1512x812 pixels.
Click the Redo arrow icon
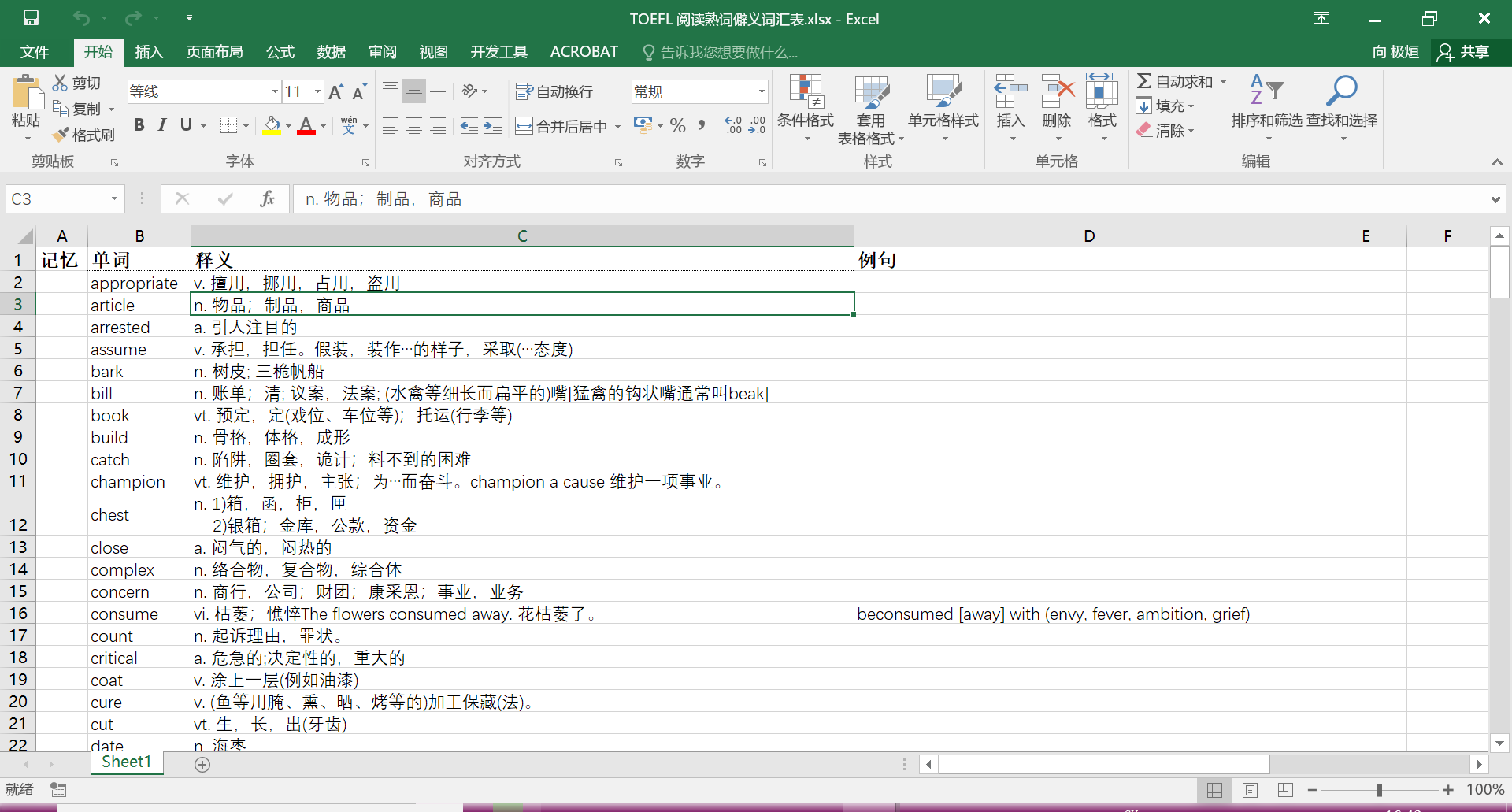tap(133, 17)
